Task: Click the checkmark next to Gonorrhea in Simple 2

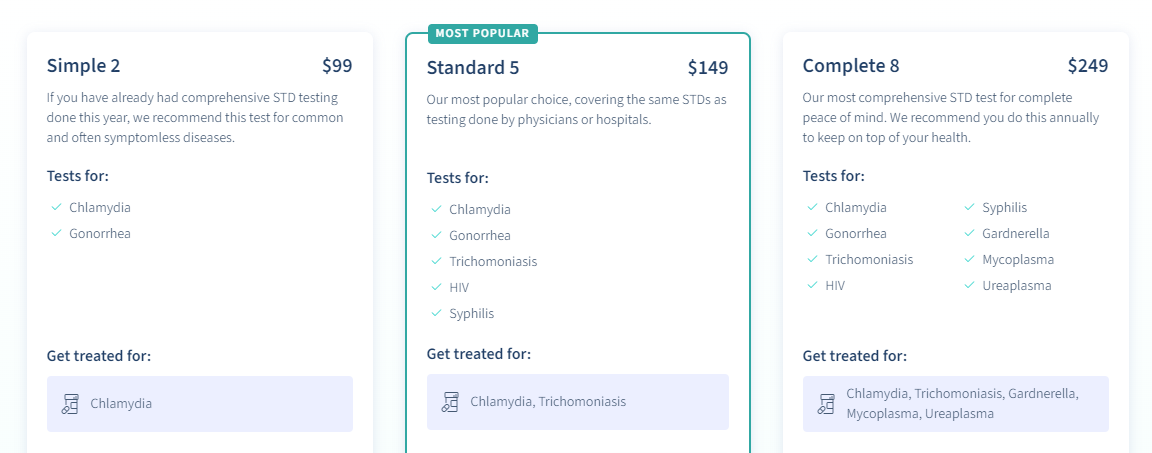Action: pos(57,233)
